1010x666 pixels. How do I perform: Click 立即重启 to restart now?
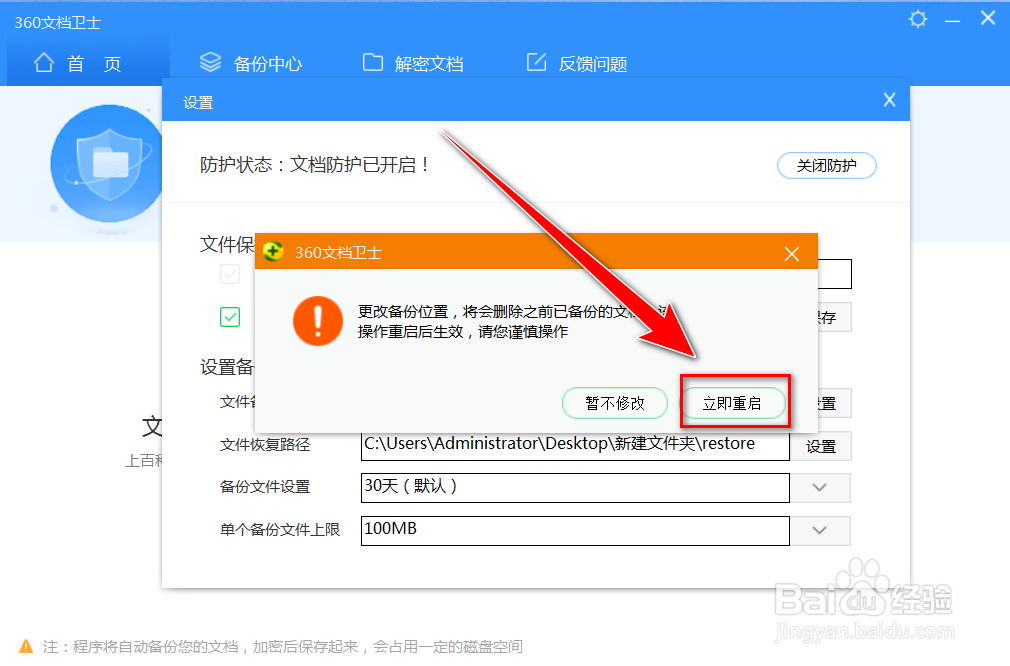click(733, 403)
